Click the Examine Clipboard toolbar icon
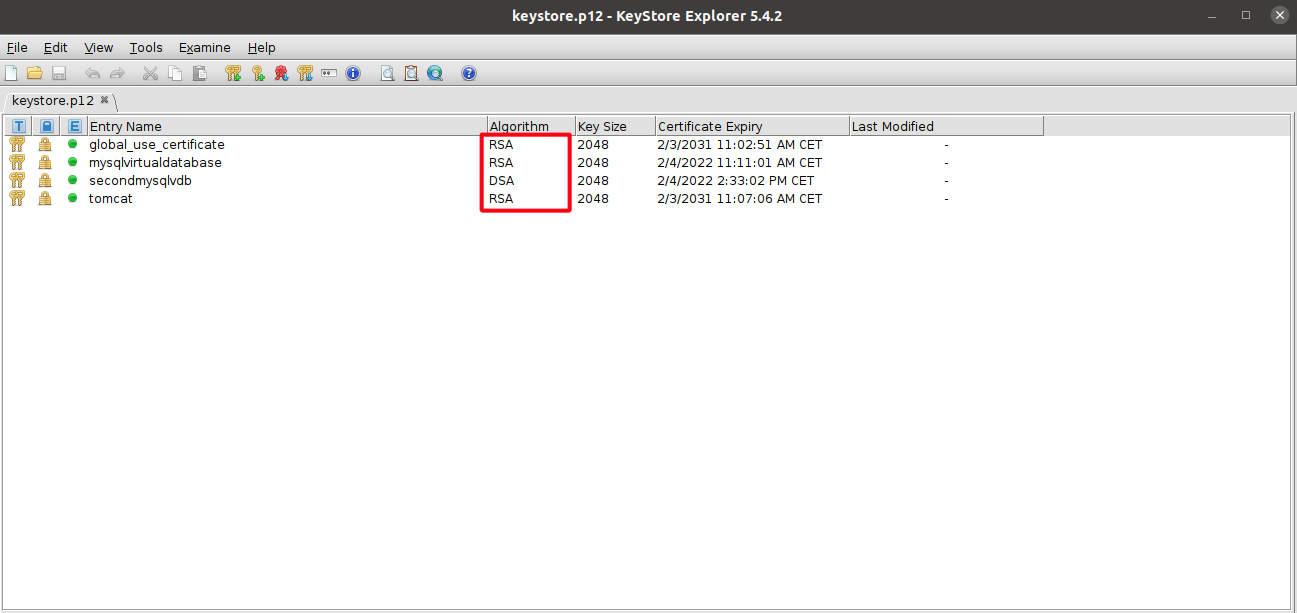 (x=411, y=73)
